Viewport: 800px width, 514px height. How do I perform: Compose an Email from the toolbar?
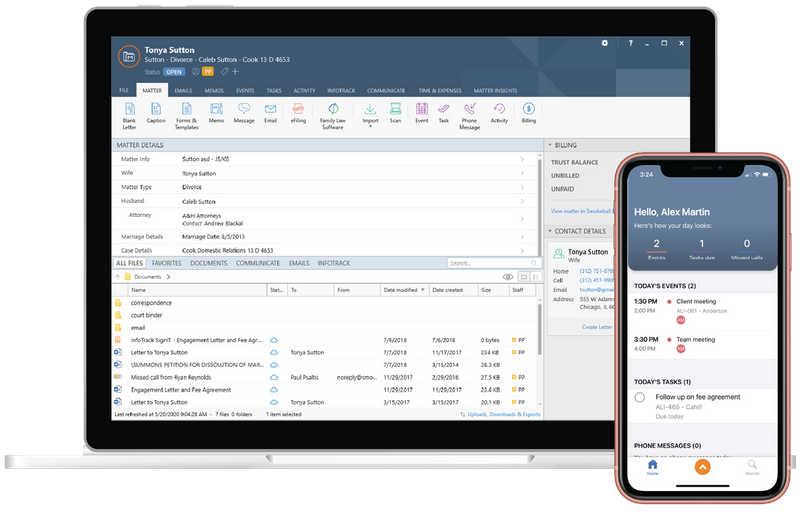click(270, 113)
